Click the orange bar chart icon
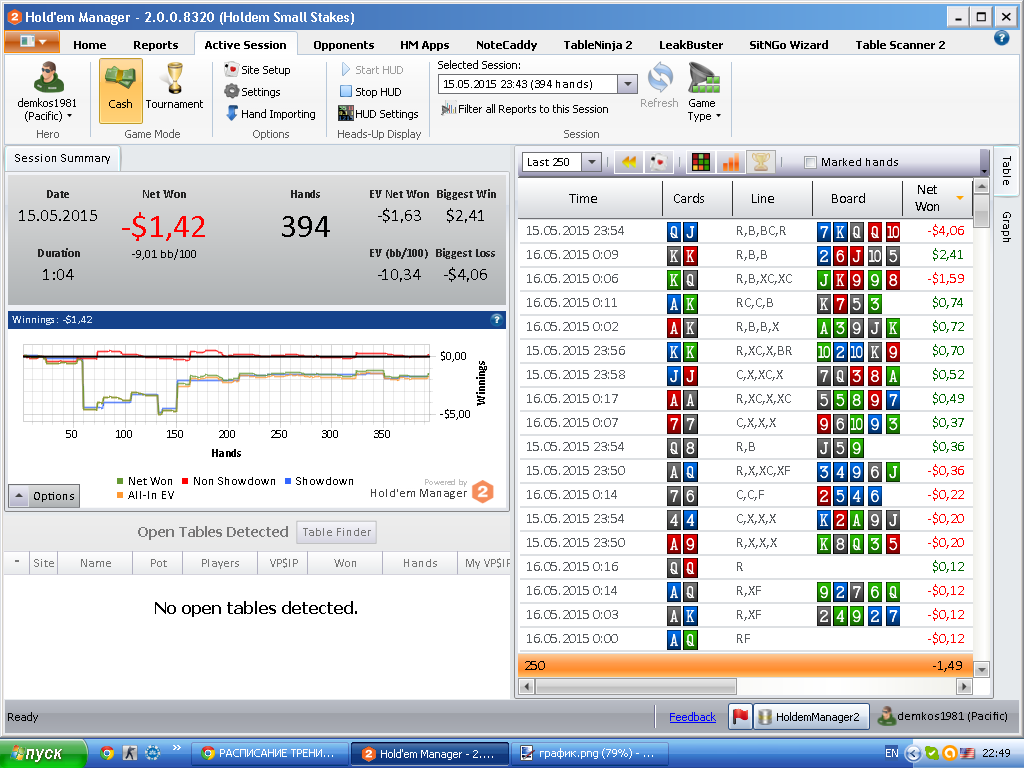The width and height of the screenshot is (1024, 768). [x=730, y=162]
